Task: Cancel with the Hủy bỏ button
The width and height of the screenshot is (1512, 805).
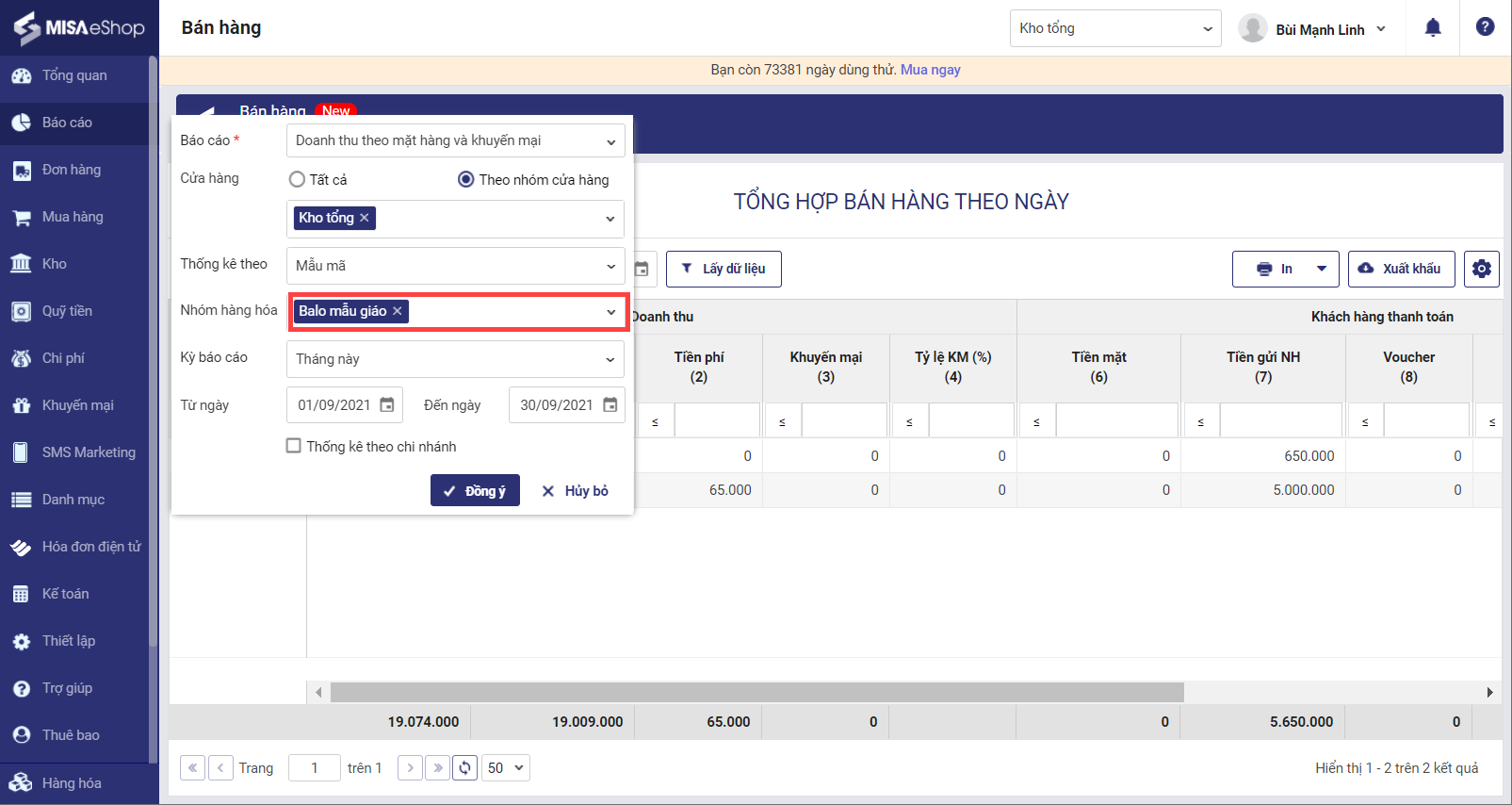Action: (575, 490)
